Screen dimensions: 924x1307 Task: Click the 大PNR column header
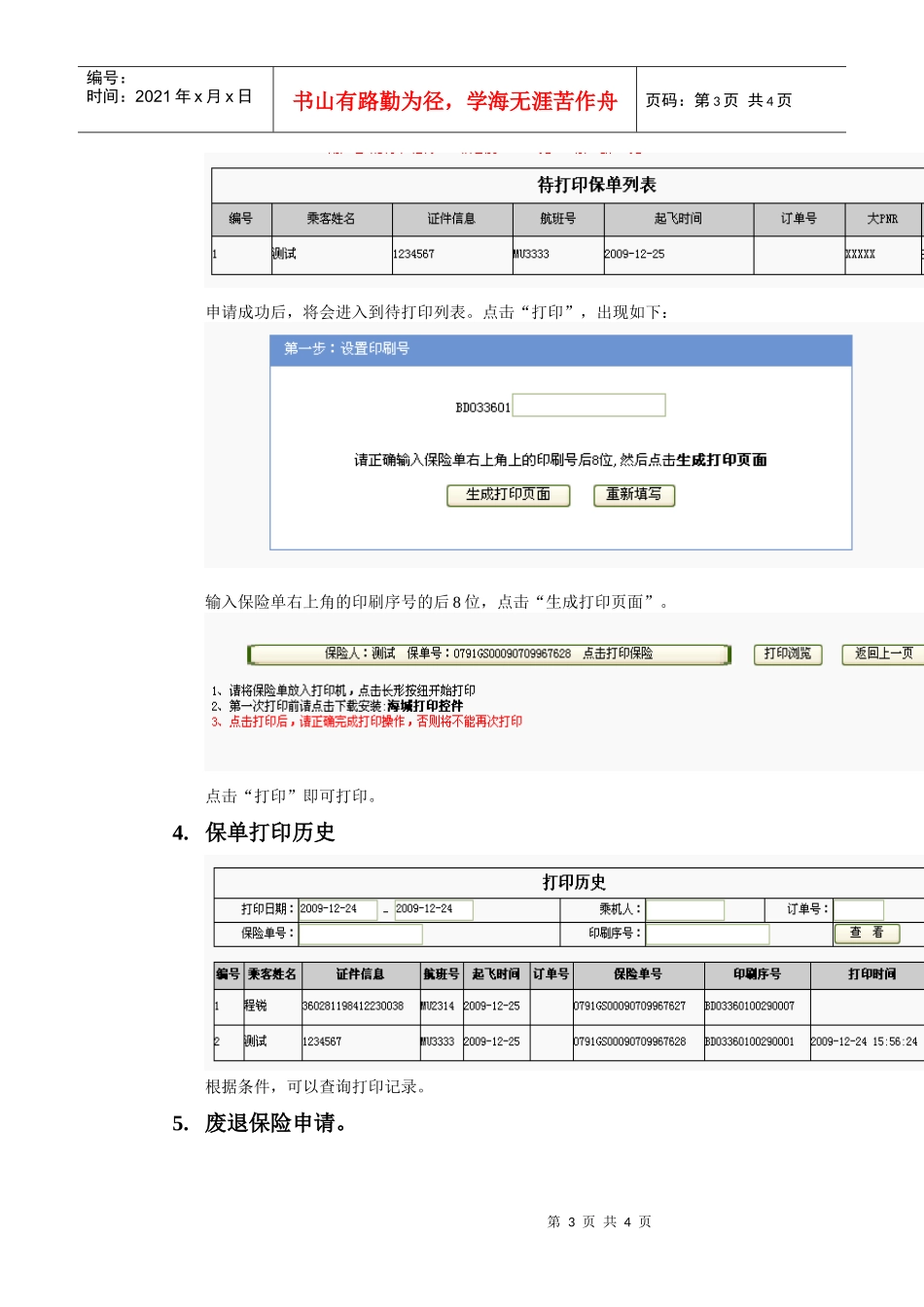pos(882,219)
